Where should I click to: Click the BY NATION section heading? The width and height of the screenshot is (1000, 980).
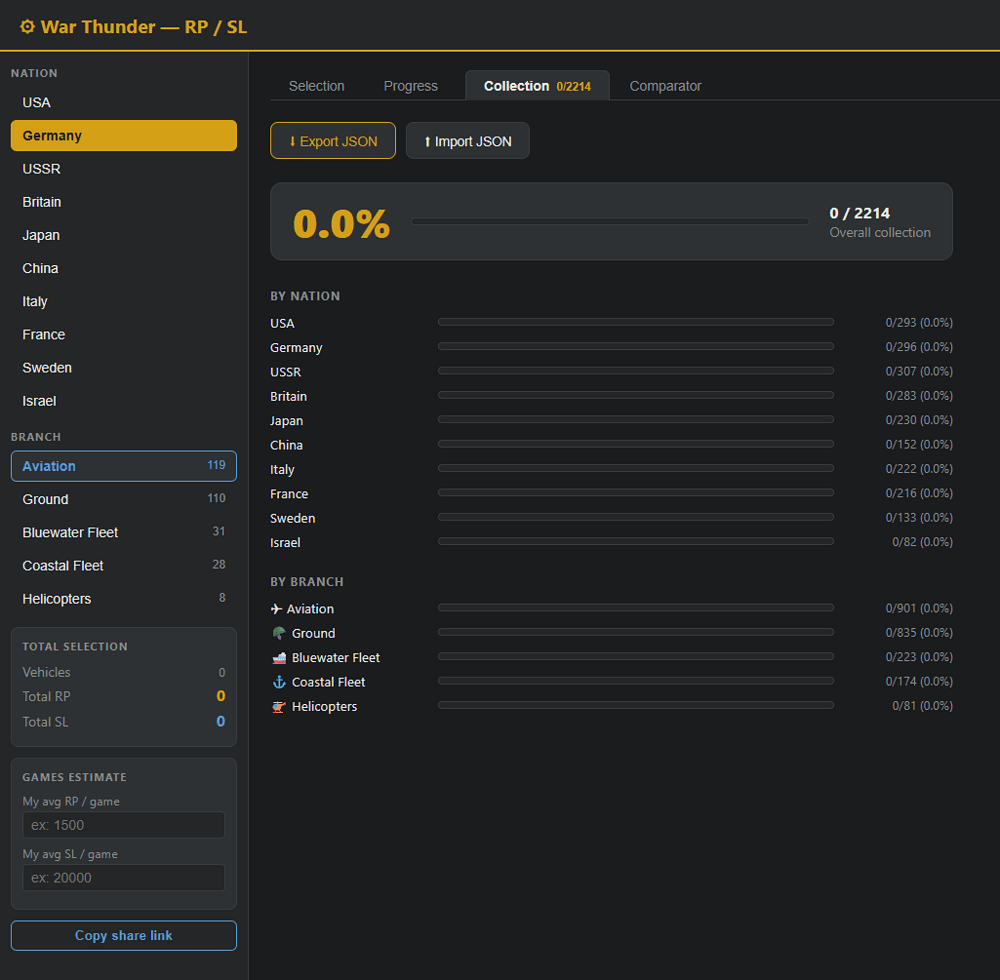pos(305,296)
